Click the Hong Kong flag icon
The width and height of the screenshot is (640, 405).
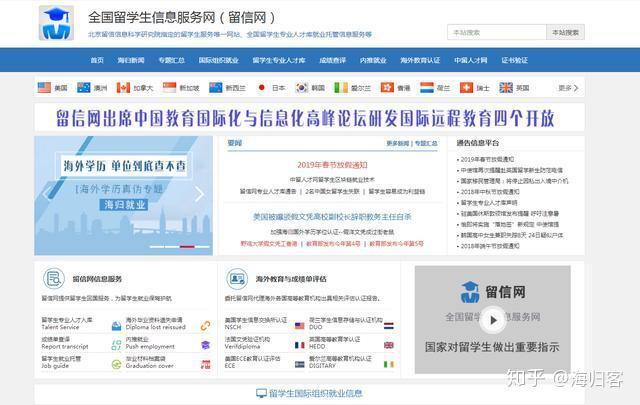pos(387,87)
